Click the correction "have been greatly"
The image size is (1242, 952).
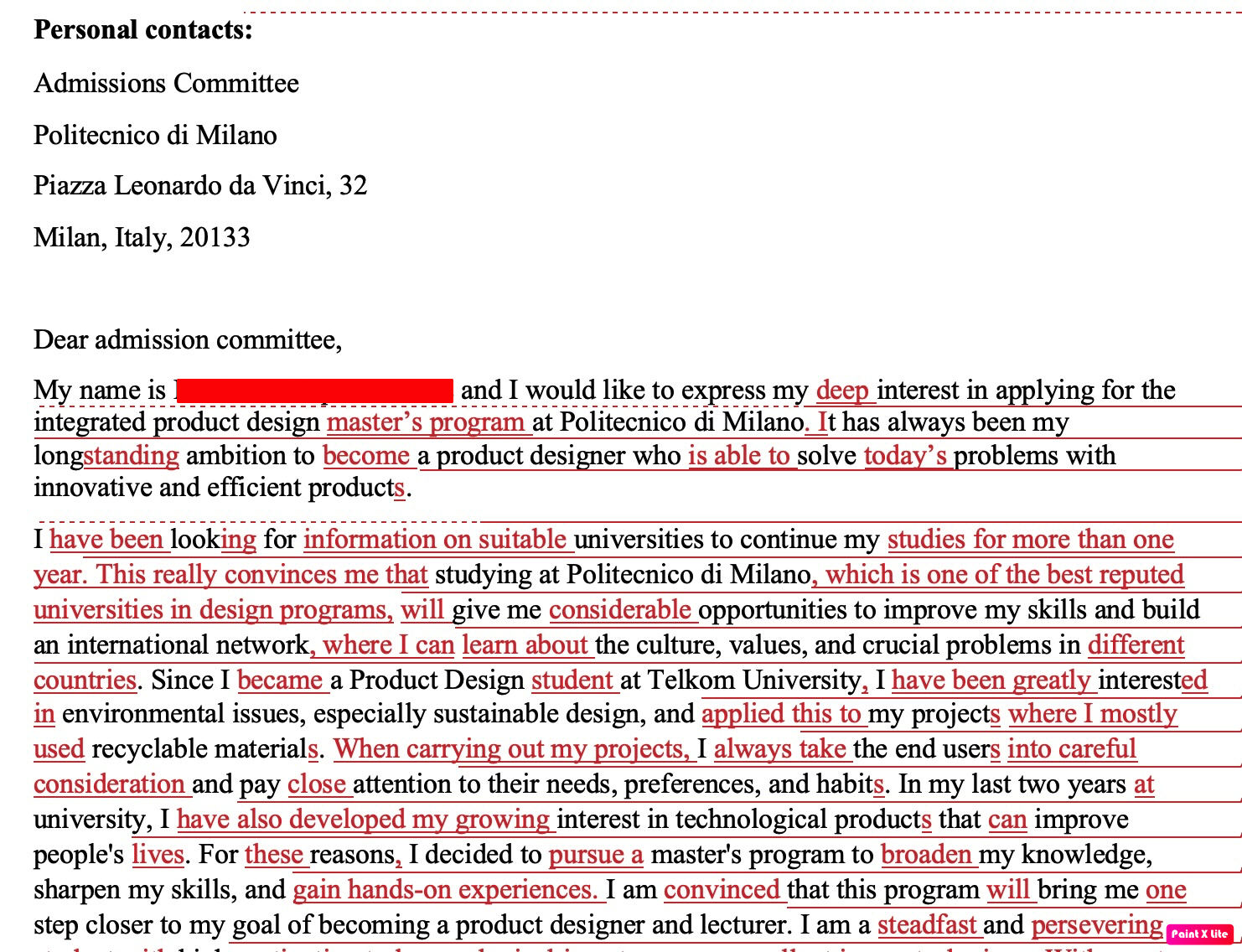(x=993, y=680)
